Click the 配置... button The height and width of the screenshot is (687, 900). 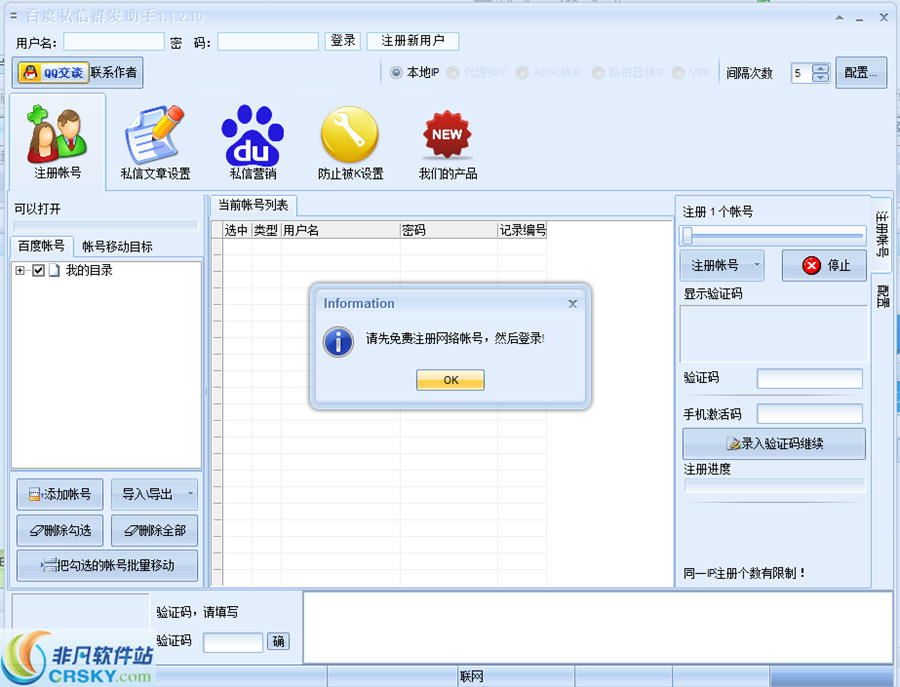pos(861,72)
